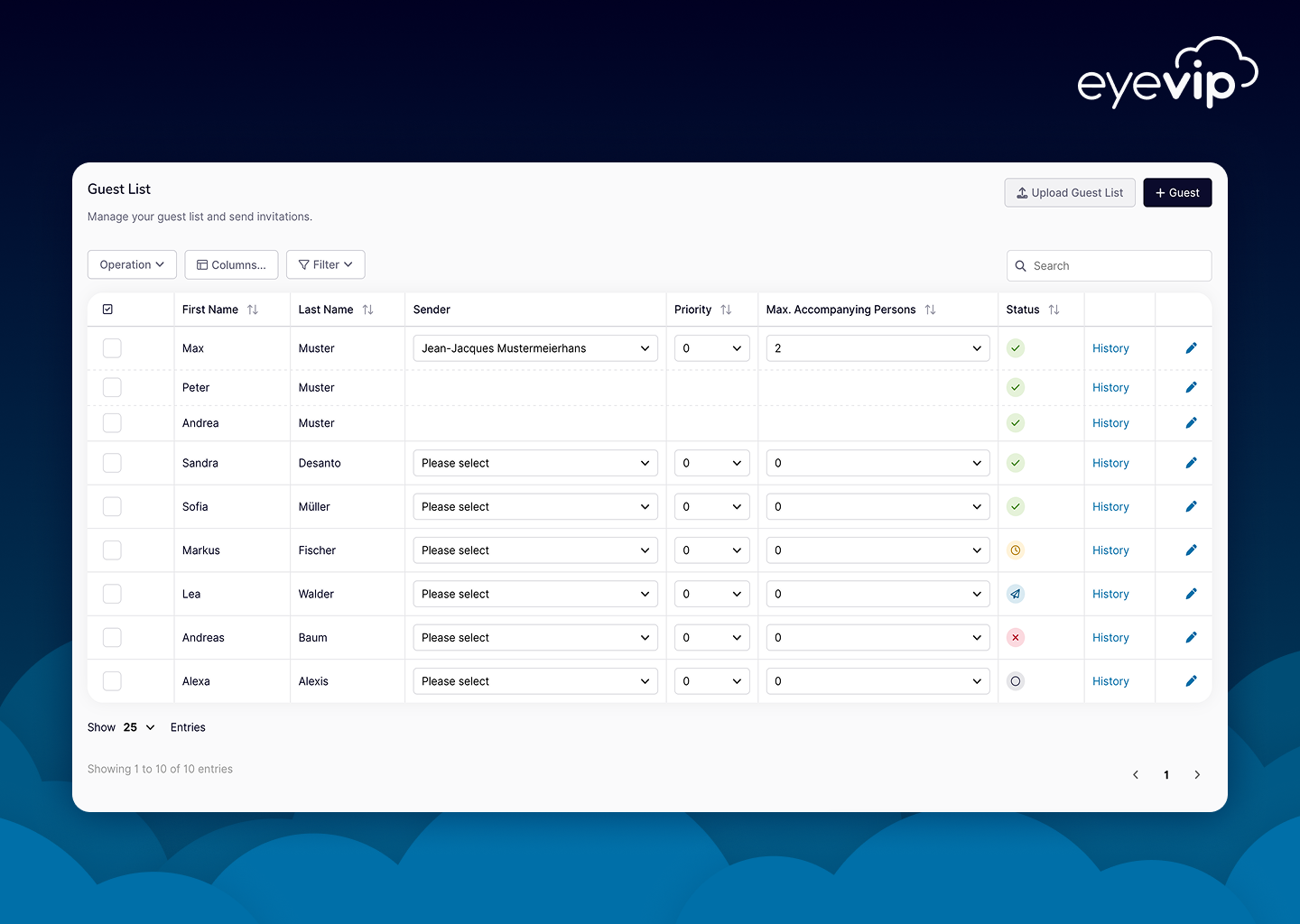1300x924 pixels.
Task: Sort the Status column with the arrows icon
Action: (x=1054, y=310)
